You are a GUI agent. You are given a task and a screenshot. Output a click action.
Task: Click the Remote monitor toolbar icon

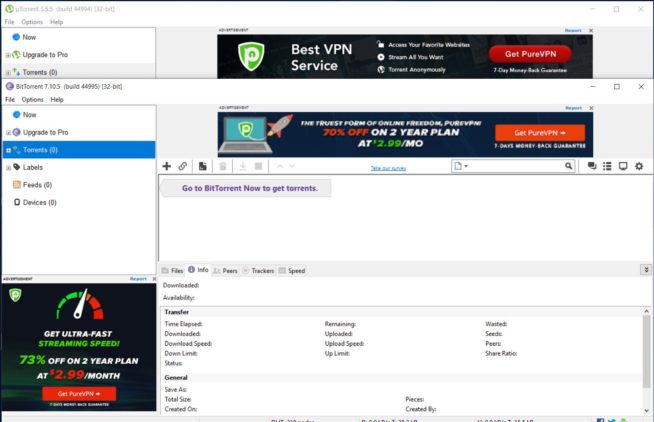(623, 166)
